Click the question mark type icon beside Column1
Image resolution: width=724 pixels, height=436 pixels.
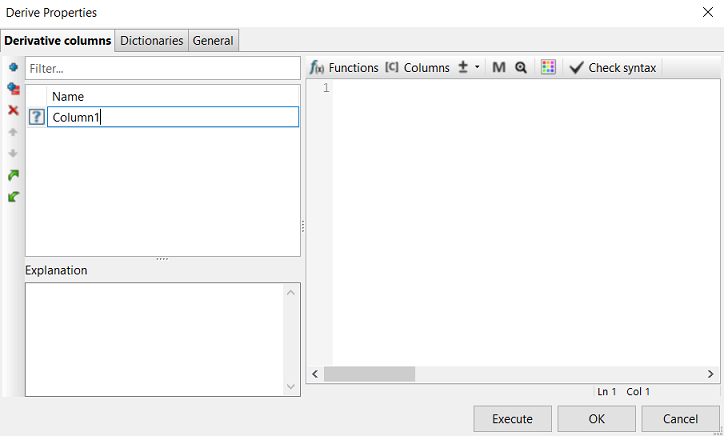pos(36,117)
